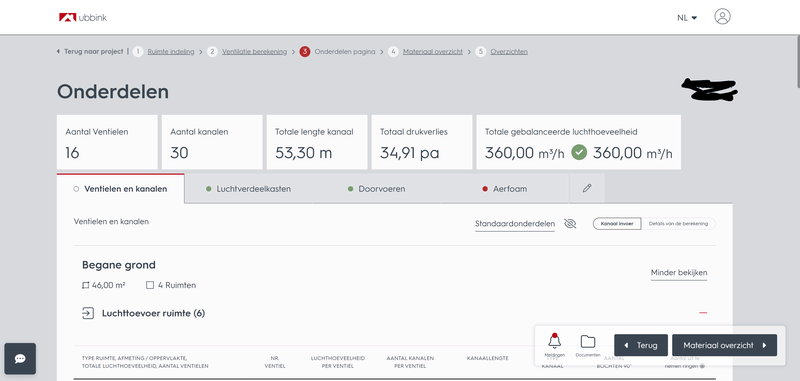The width and height of the screenshot is (800, 381).
Task: Select Kanaal invoer toggle option
Action: tap(617, 223)
